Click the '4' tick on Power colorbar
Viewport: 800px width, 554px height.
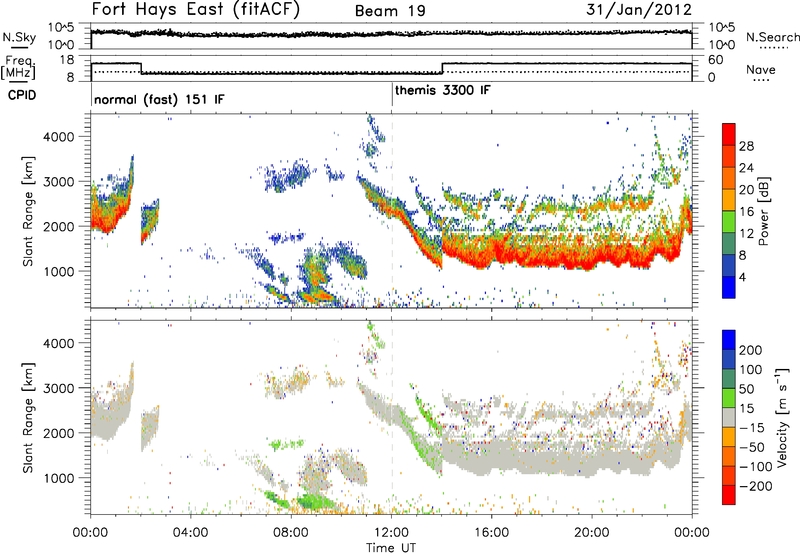(x=744, y=277)
